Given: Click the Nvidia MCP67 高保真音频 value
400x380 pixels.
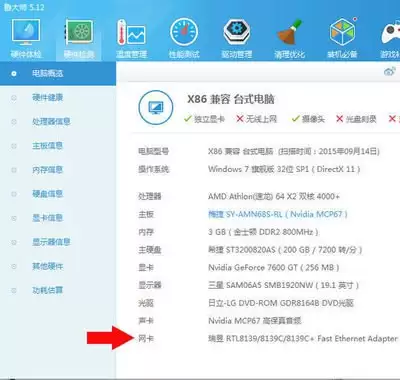Looking at the screenshot, I should click(x=255, y=321).
